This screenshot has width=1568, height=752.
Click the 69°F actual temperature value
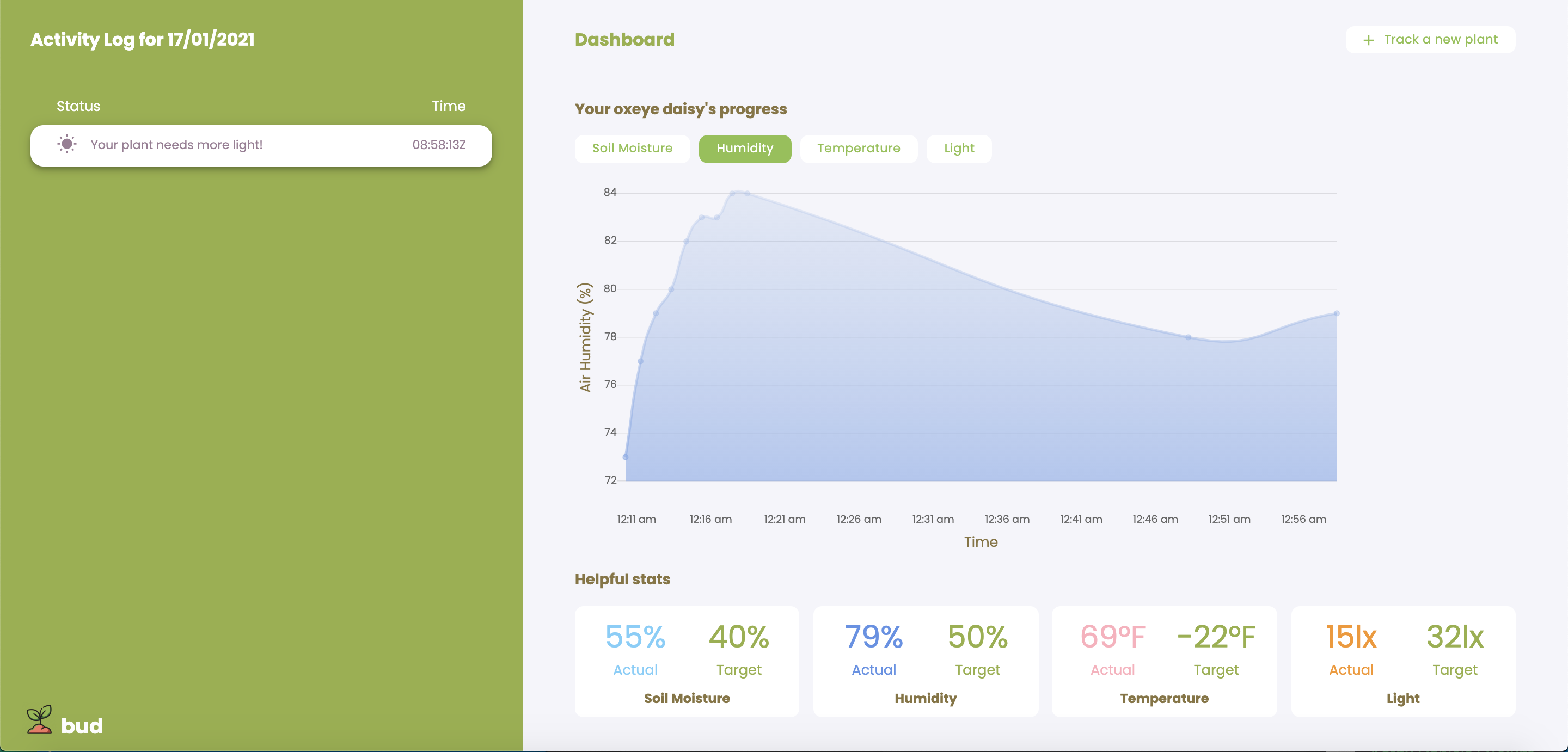(x=1112, y=637)
